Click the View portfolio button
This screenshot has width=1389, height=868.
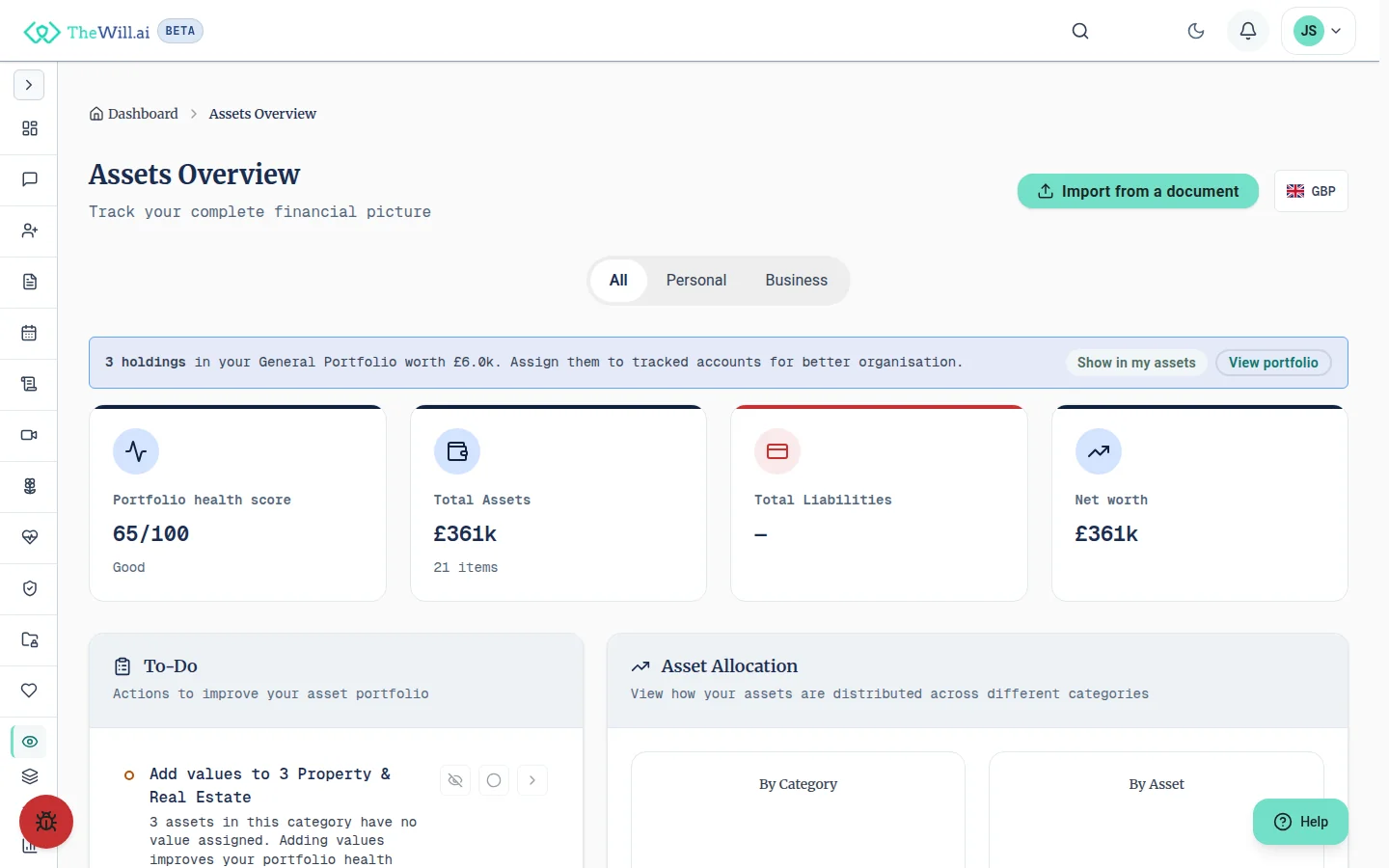tap(1273, 363)
